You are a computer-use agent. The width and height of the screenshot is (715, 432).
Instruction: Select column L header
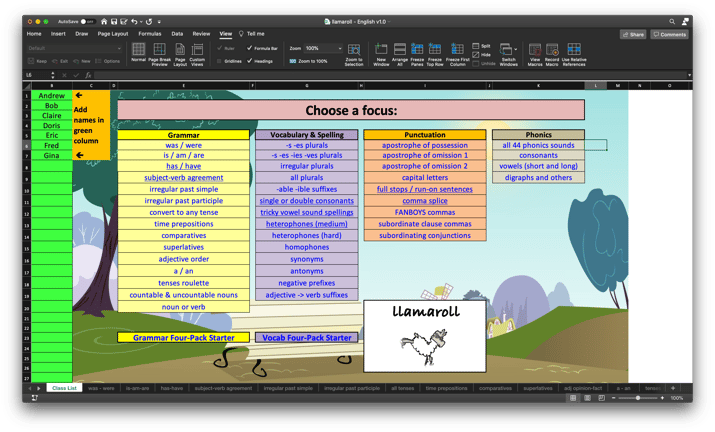coord(596,85)
